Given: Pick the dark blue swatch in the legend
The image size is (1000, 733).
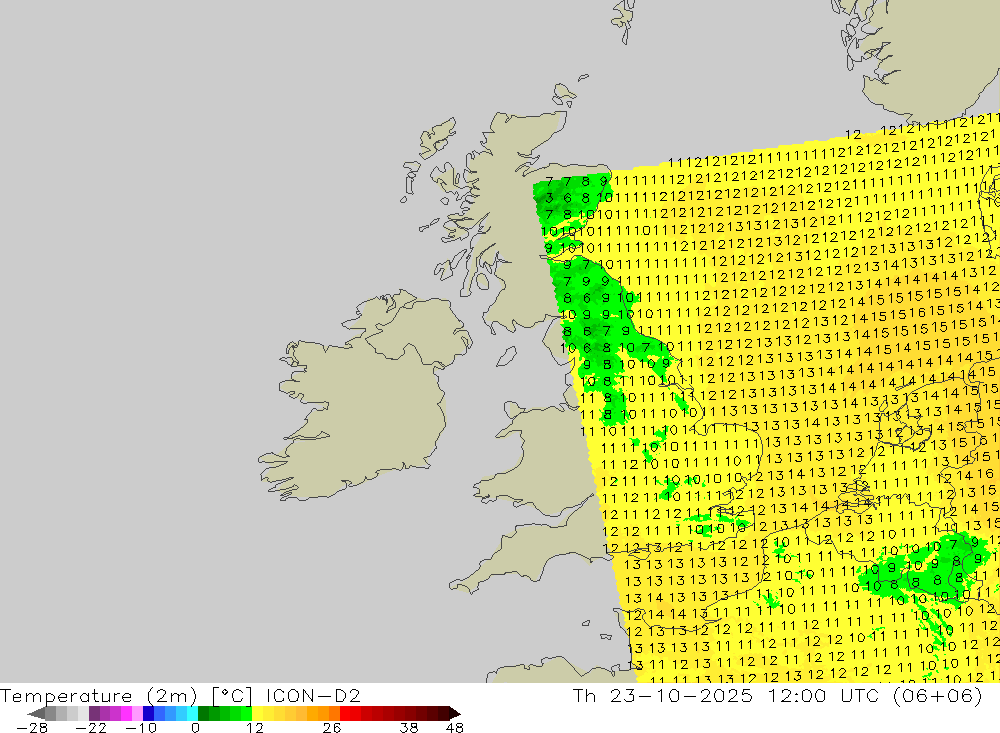Looking at the screenshot, I should (x=148, y=713).
